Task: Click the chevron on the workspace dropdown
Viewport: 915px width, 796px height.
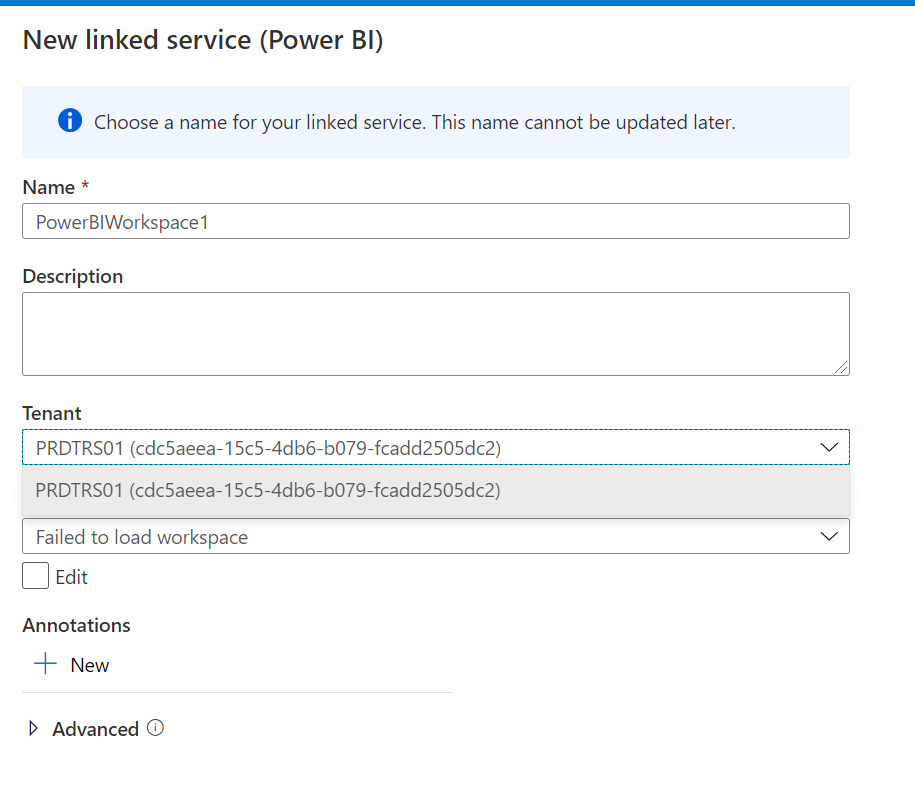Action: click(x=829, y=536)
